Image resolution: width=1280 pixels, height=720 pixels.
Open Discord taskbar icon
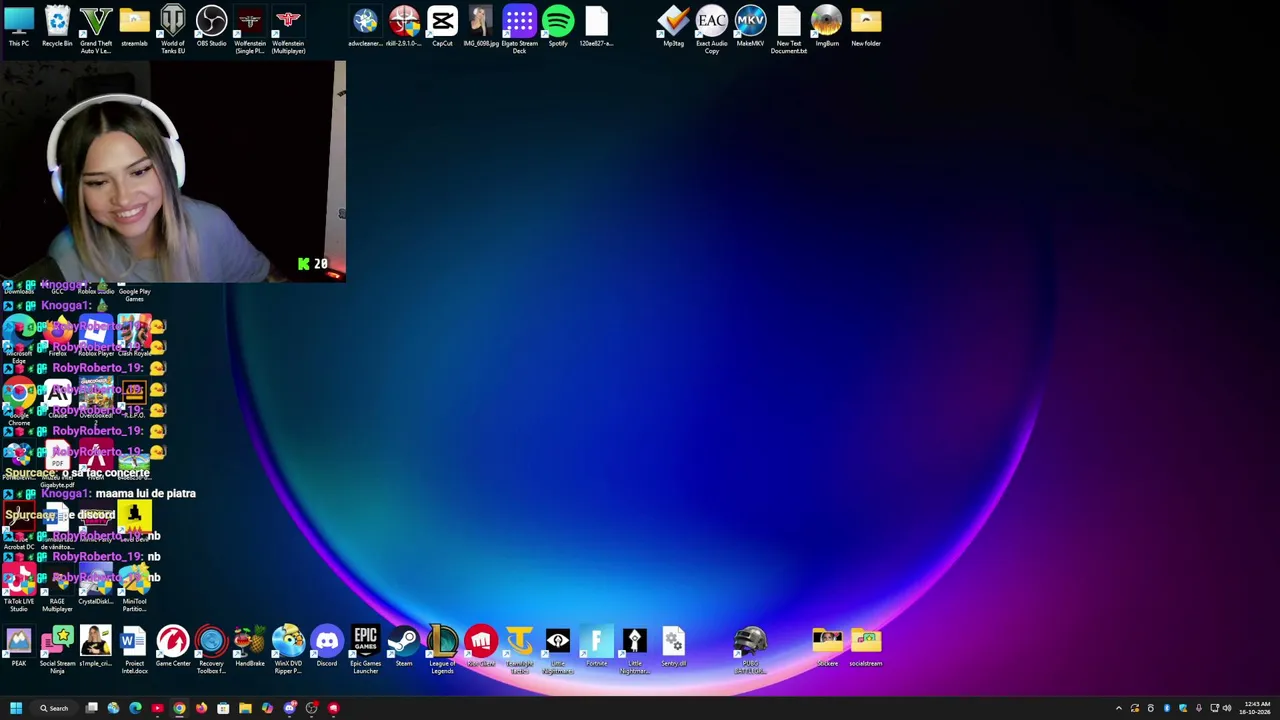pos(290,708)
